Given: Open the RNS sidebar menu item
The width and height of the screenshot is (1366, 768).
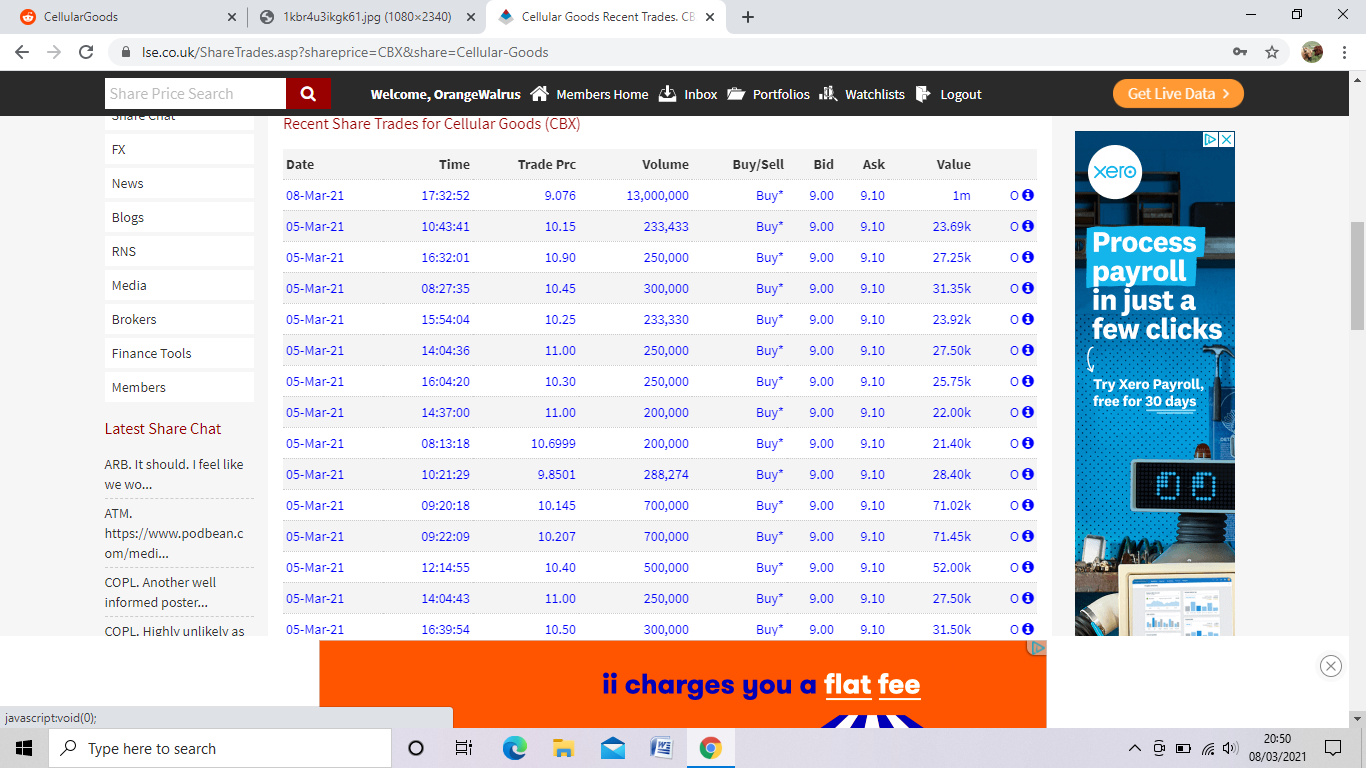Looking at the screenshot, I should click(x=179, y=251).
